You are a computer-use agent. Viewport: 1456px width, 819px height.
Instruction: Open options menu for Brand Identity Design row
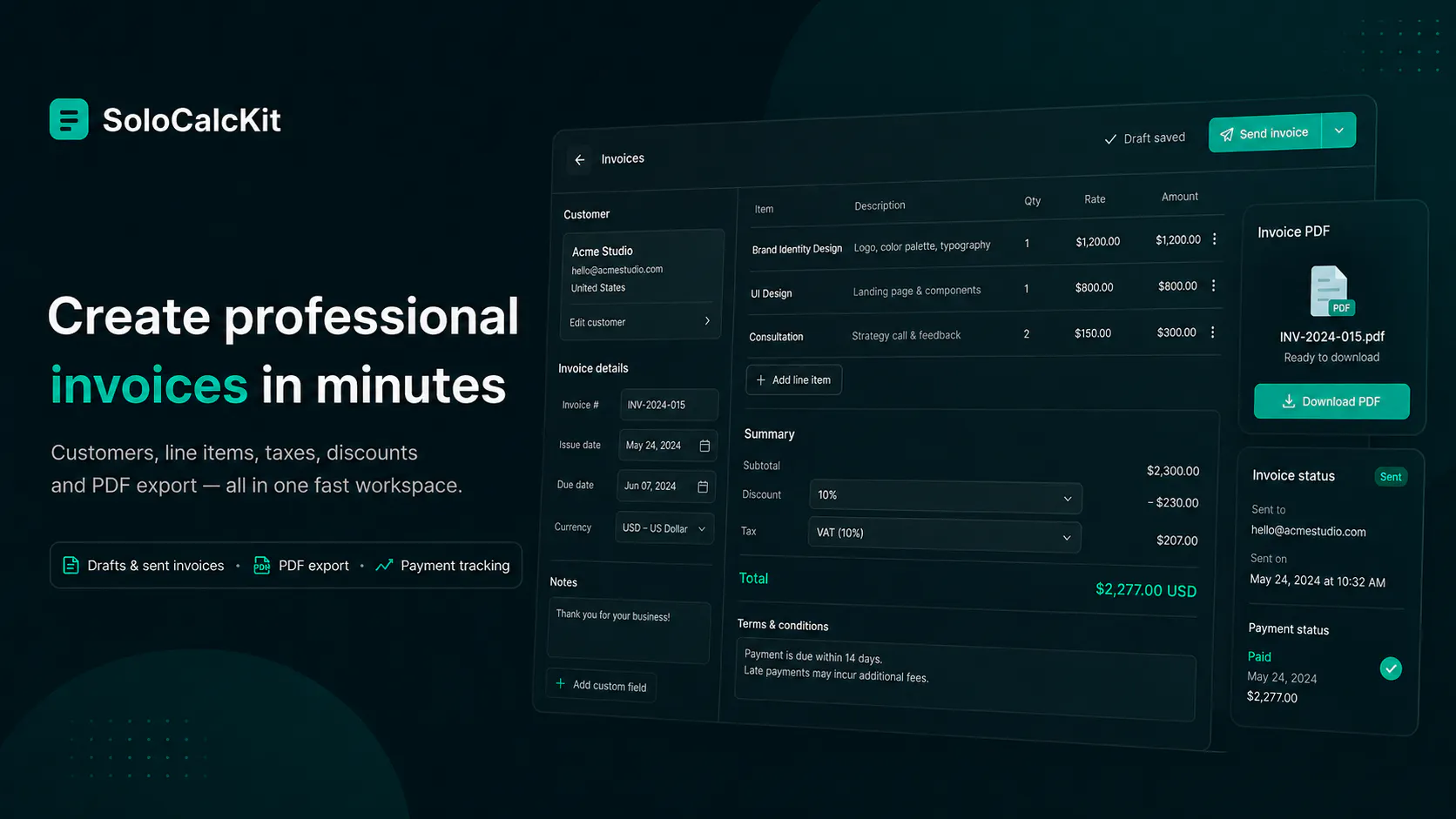[x=1215, y=239]
